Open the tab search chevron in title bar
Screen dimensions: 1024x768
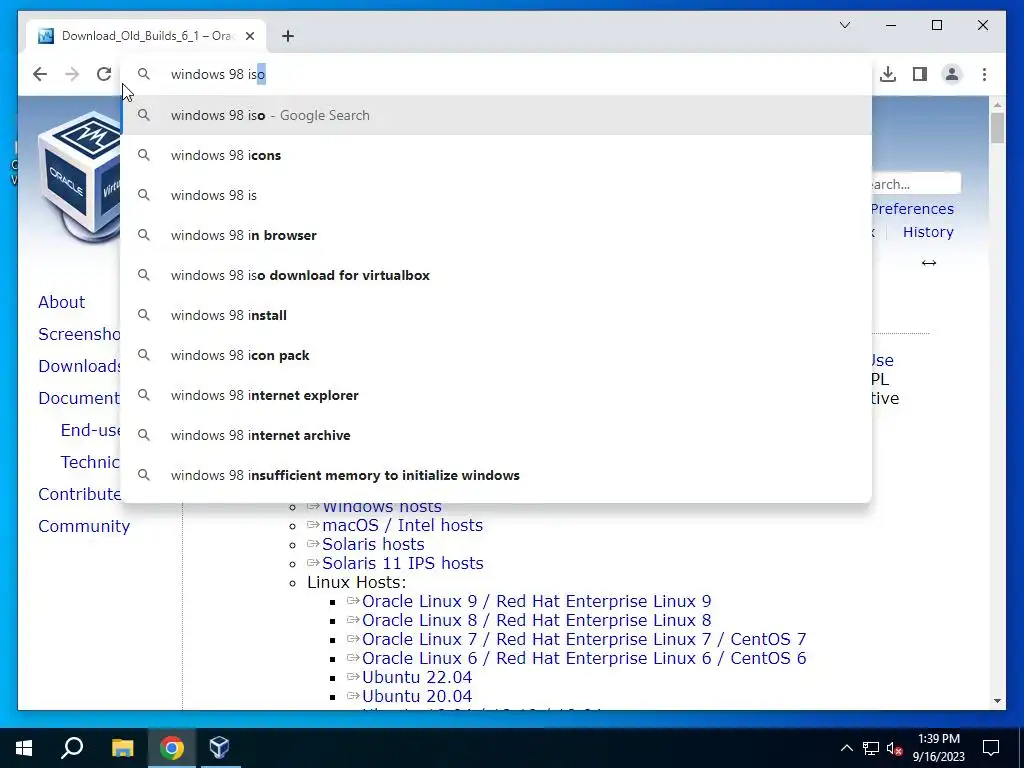point(844,25)
